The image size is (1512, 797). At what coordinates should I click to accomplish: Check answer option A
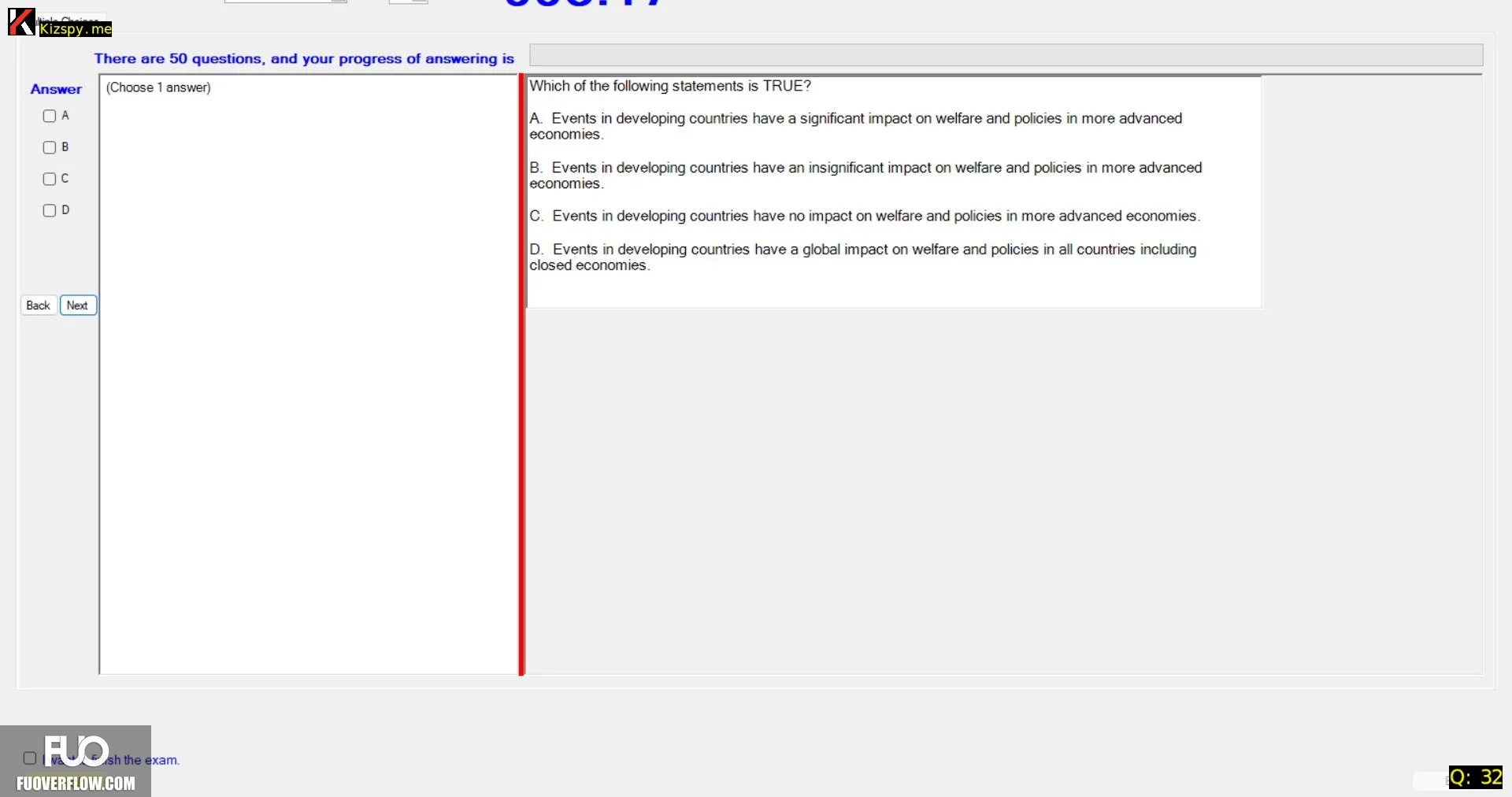(50, 116)
